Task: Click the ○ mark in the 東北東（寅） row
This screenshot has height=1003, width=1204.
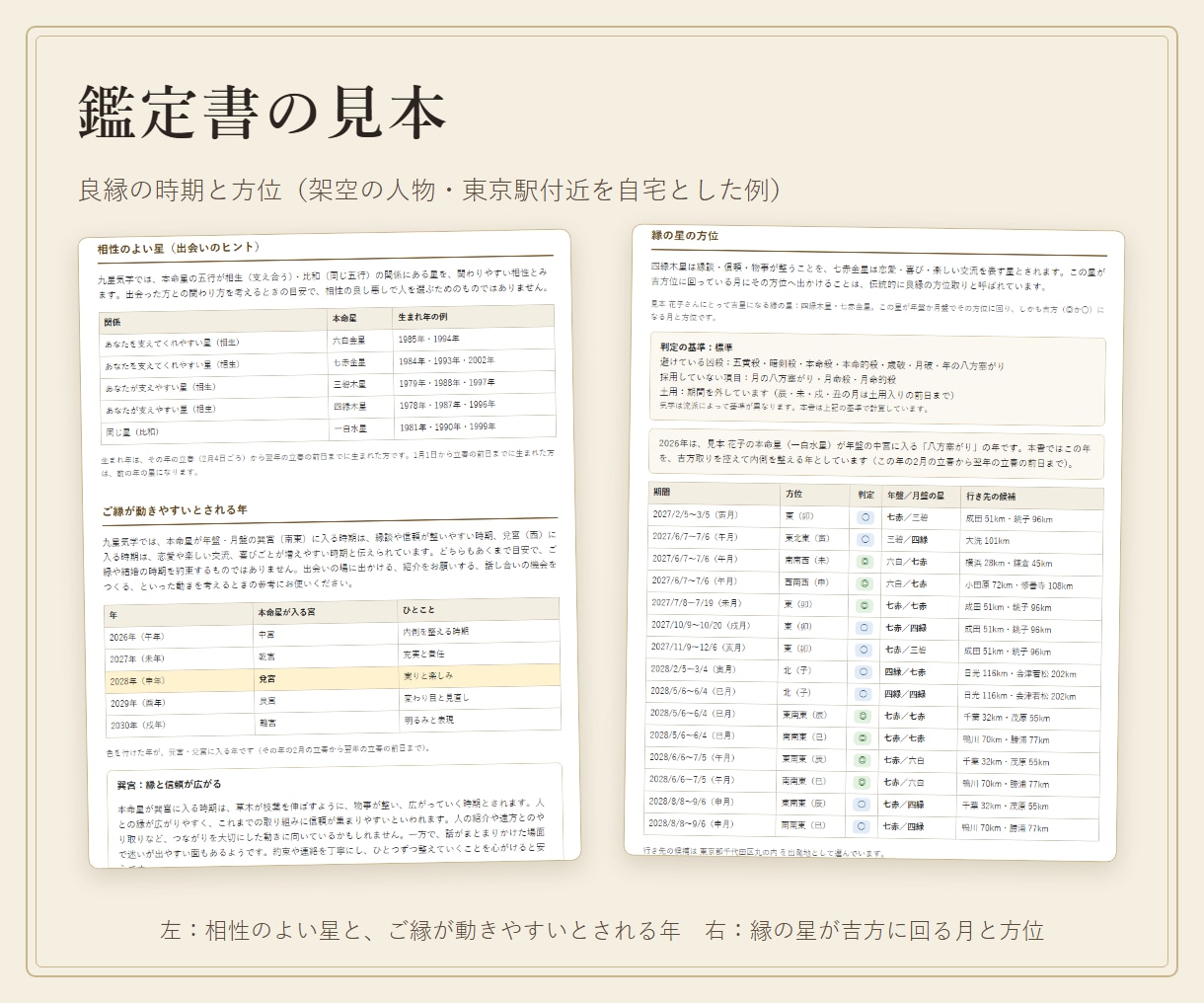Action: (865, 540)
